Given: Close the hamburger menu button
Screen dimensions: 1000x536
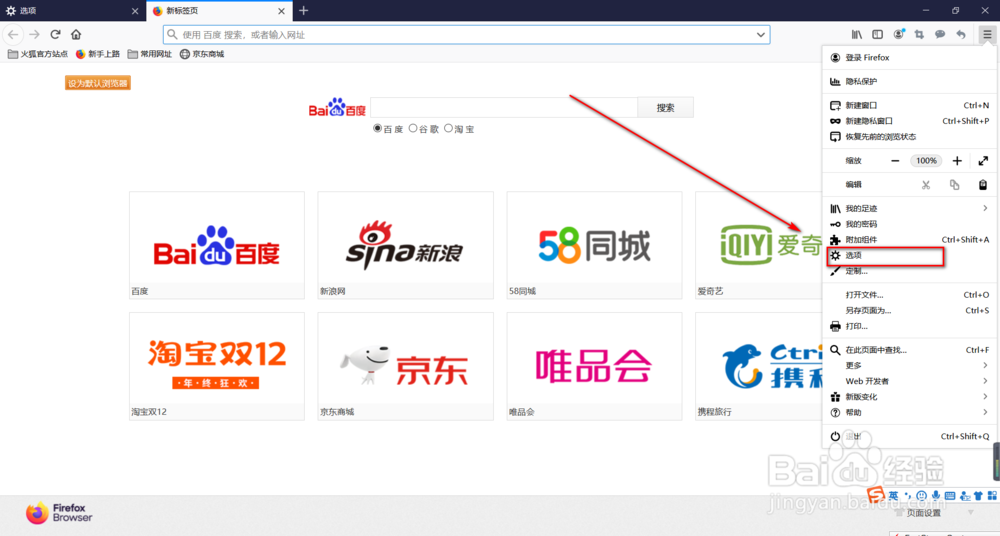Looking at the screenshot, I should point(987,34).
